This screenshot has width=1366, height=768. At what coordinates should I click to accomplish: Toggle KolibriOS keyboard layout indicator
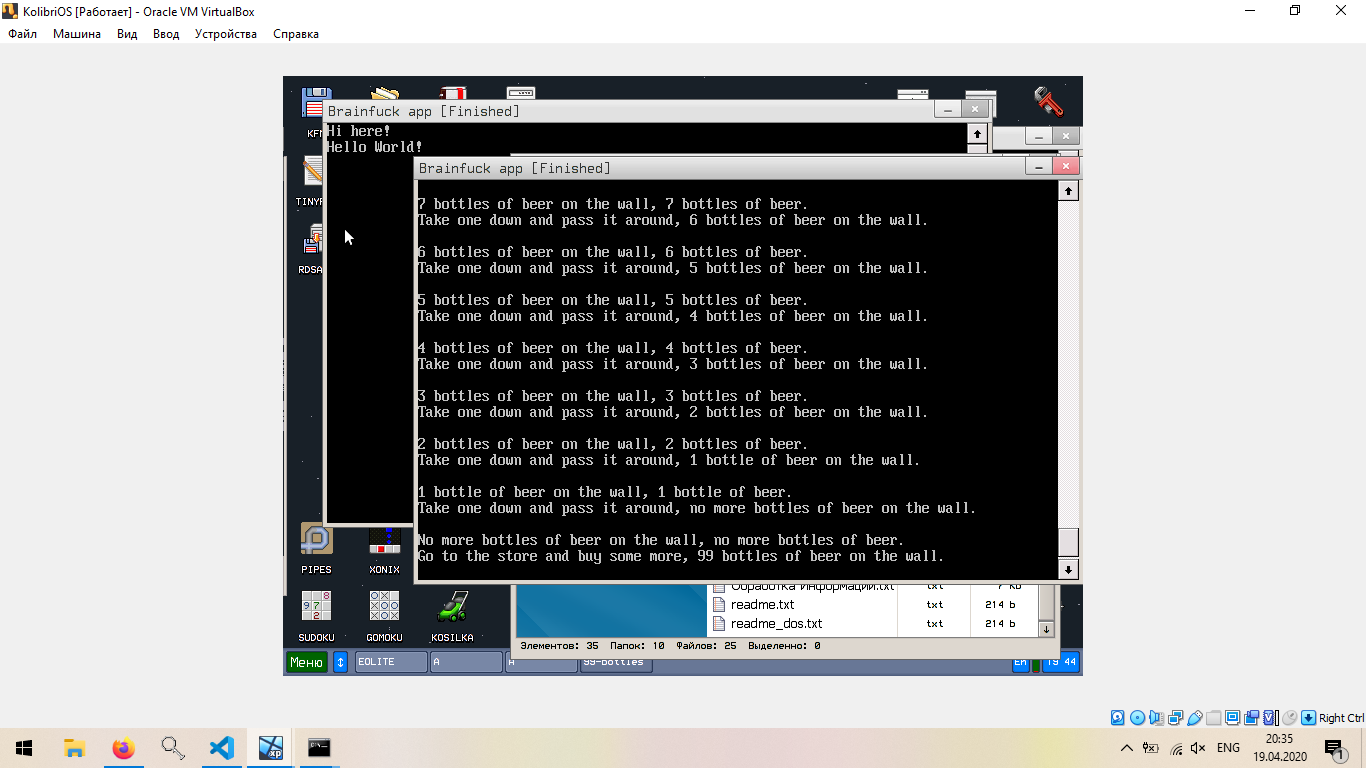pos(1020,662)
